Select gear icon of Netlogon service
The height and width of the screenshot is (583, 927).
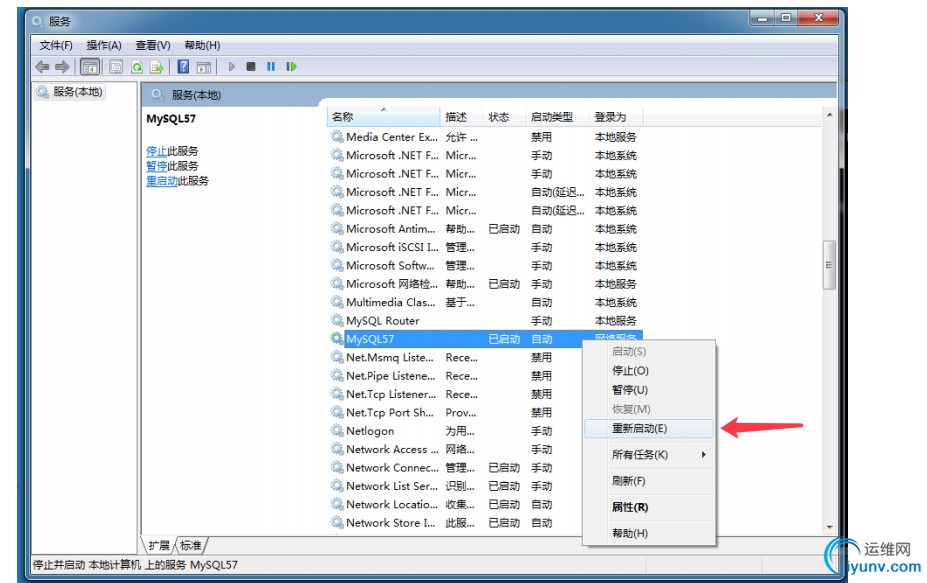(337, 430)
